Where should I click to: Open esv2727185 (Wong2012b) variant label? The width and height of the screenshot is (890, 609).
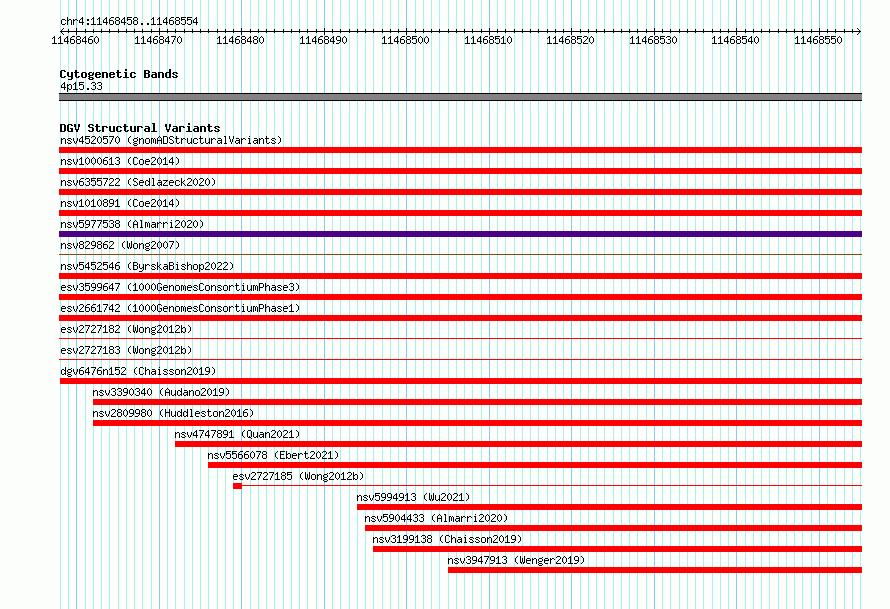298,476
